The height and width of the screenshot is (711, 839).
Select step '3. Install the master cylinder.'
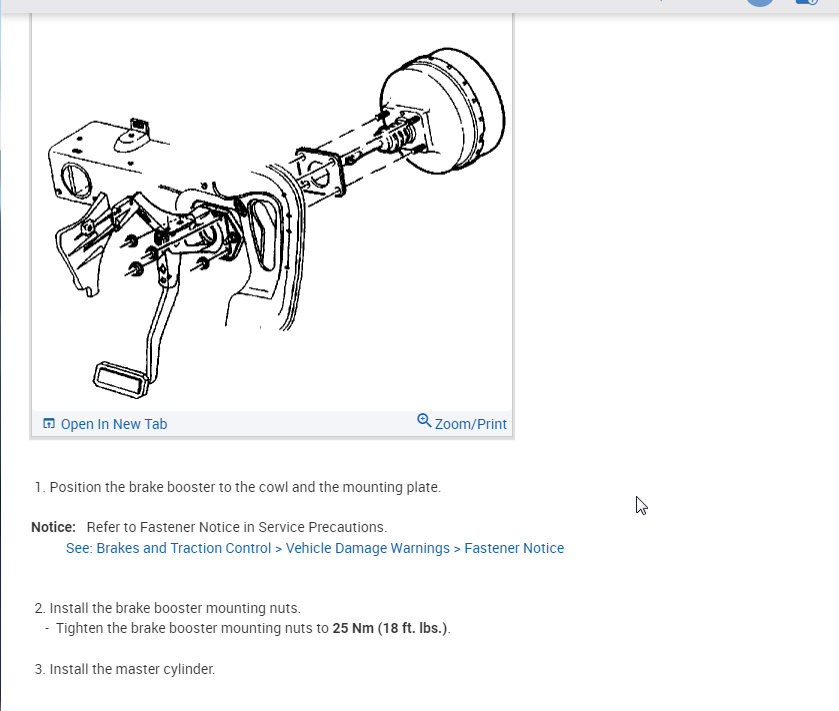click(x=125, y=669)
